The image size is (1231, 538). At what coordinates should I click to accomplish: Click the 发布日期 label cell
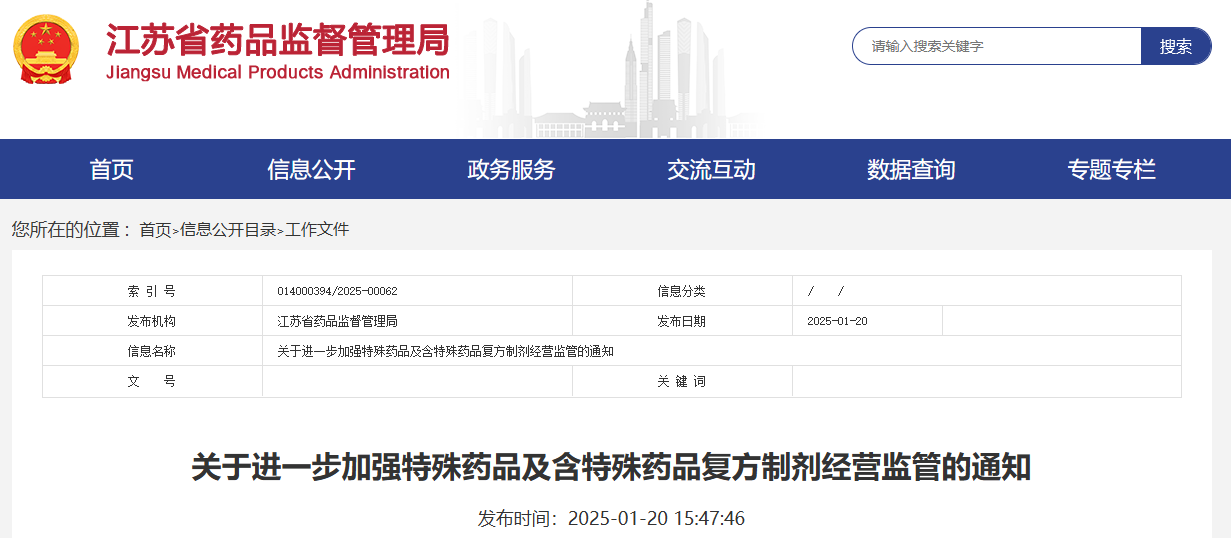682,321
